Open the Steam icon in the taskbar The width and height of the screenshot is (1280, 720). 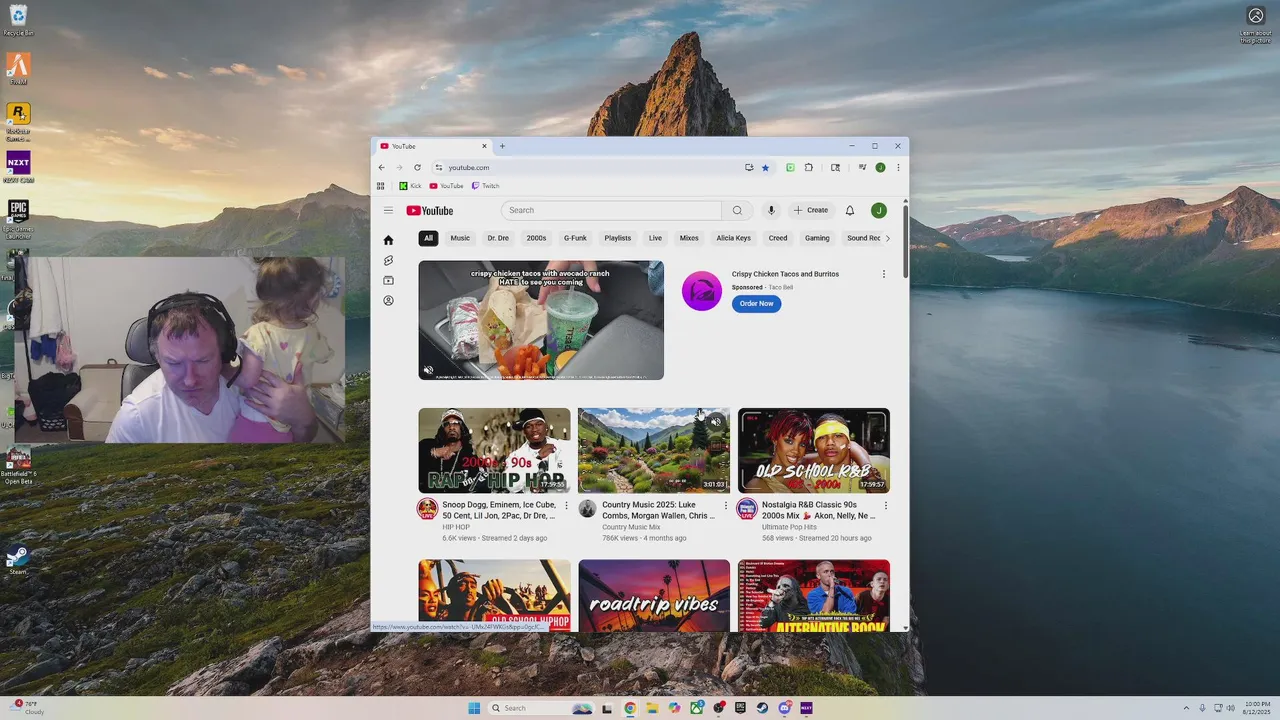(762, 708)
